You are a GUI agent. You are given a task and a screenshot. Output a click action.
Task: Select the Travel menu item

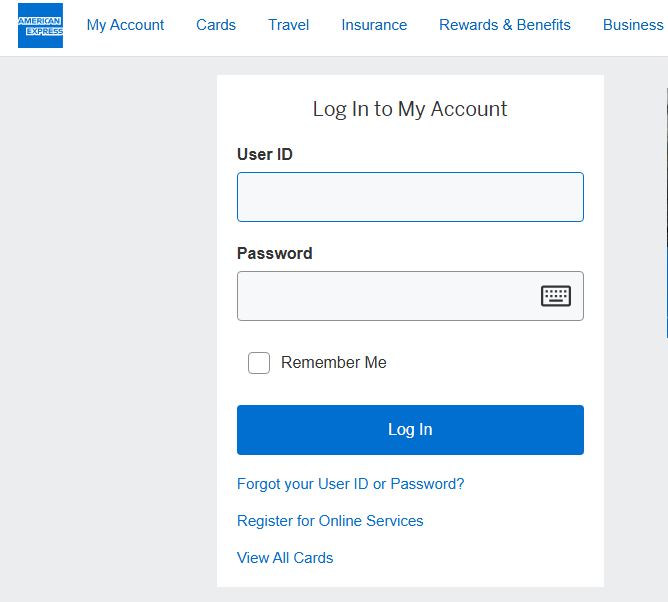[288, 25]
